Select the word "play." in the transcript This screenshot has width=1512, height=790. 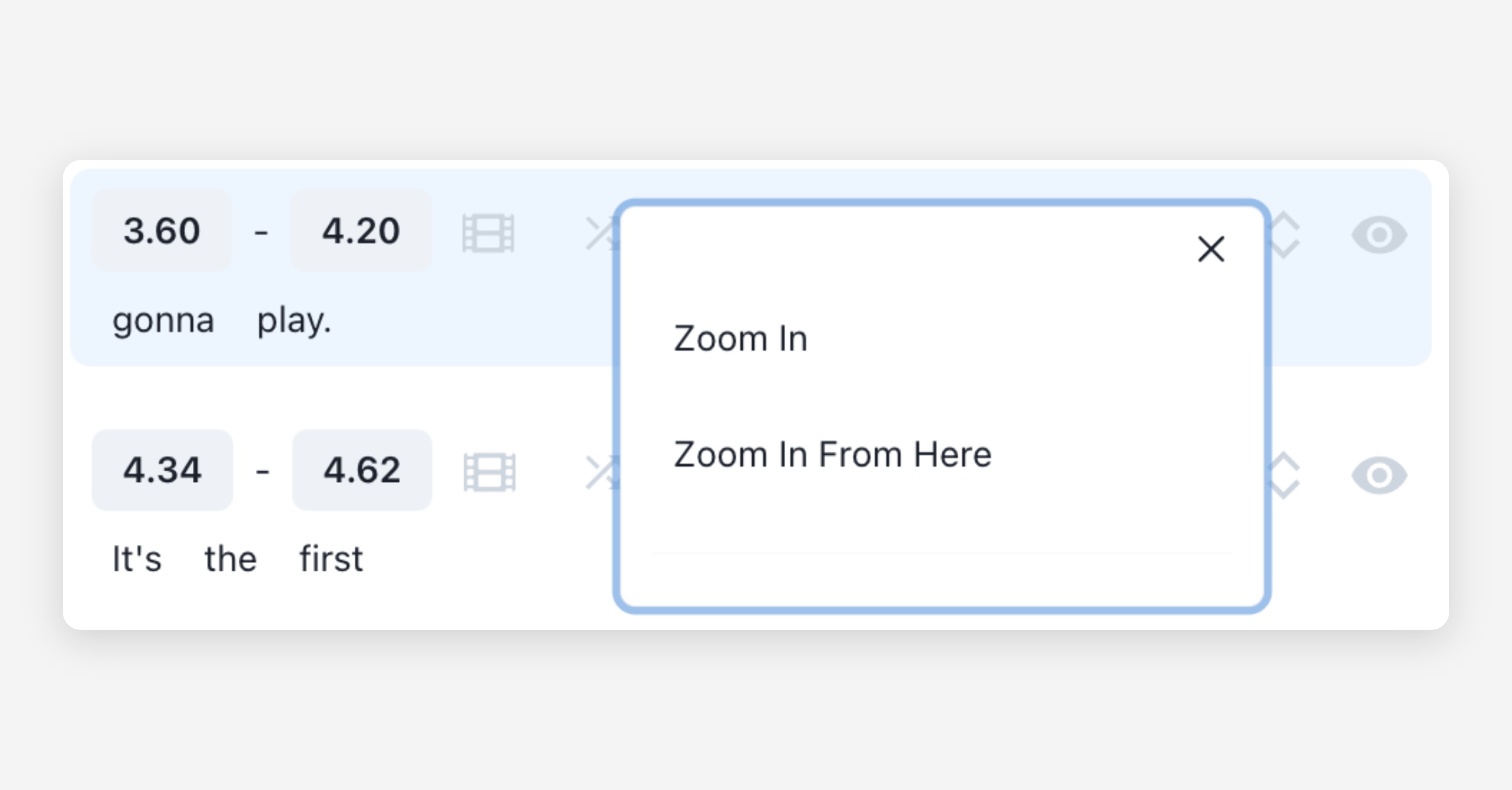coord(294,321)
